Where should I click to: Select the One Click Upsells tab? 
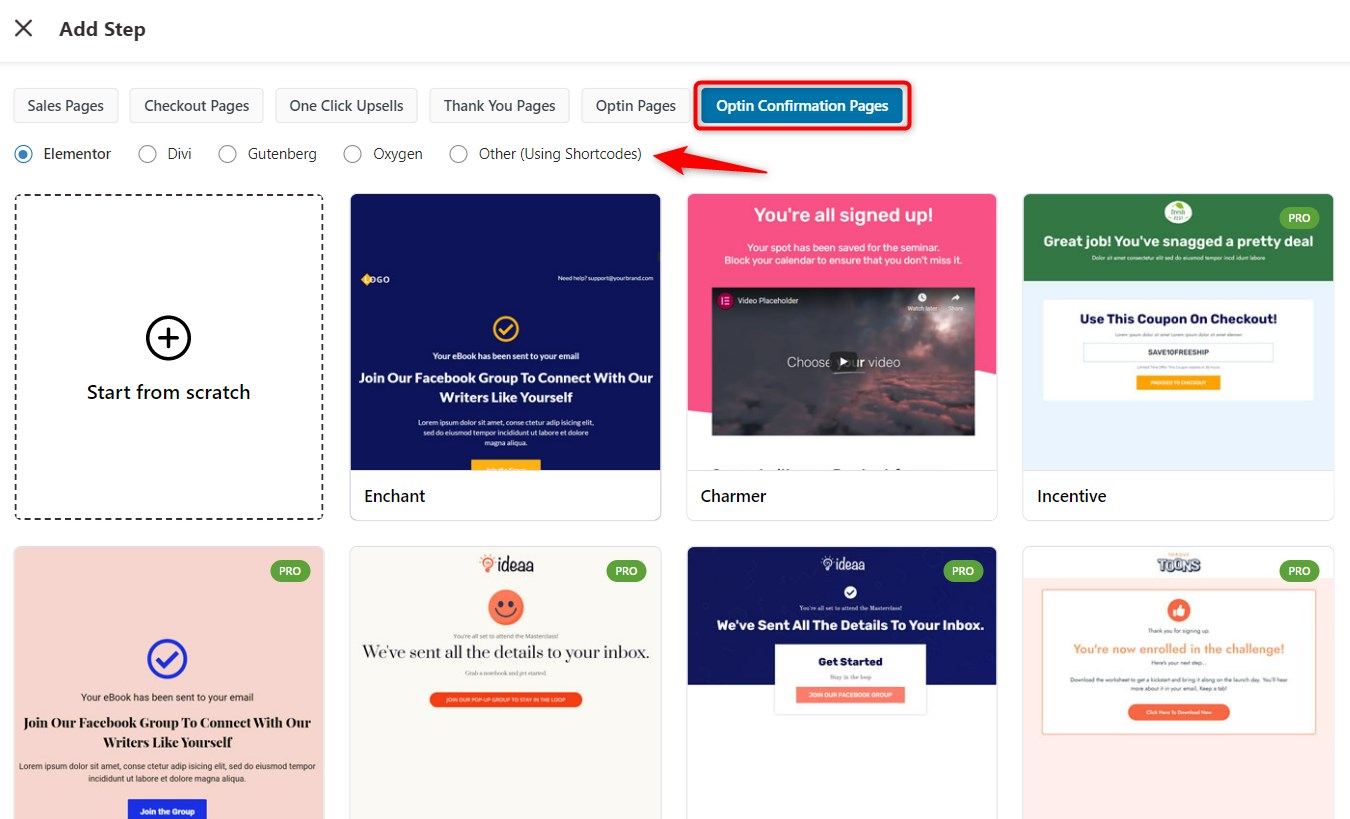346,105
